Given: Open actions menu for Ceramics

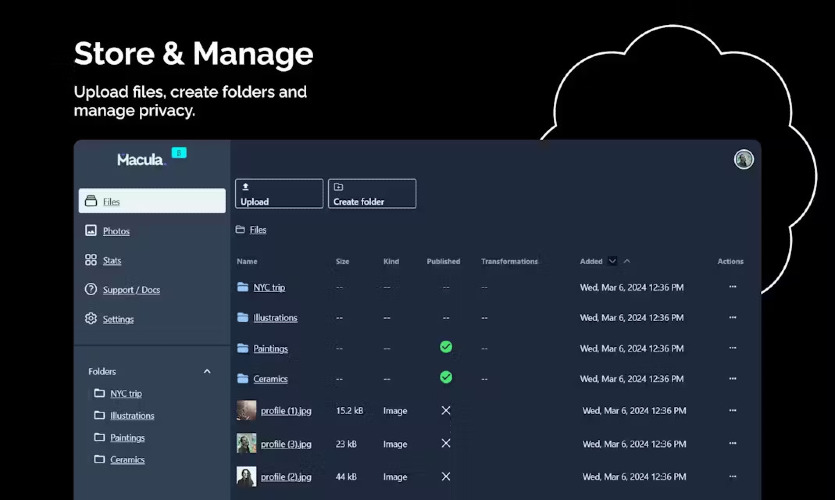Looking at the screenshot, I should click(x=733, y=379).
